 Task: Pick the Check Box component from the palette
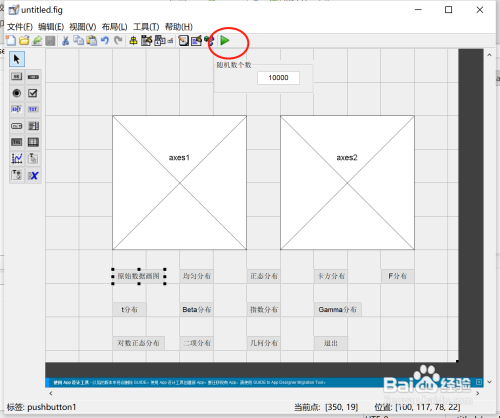coord(33,93)
